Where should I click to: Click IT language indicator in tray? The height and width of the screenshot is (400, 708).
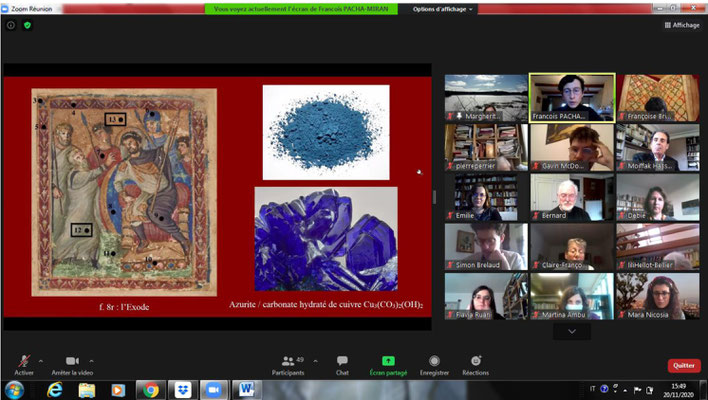pyautogui.click(x=592, y=389)
